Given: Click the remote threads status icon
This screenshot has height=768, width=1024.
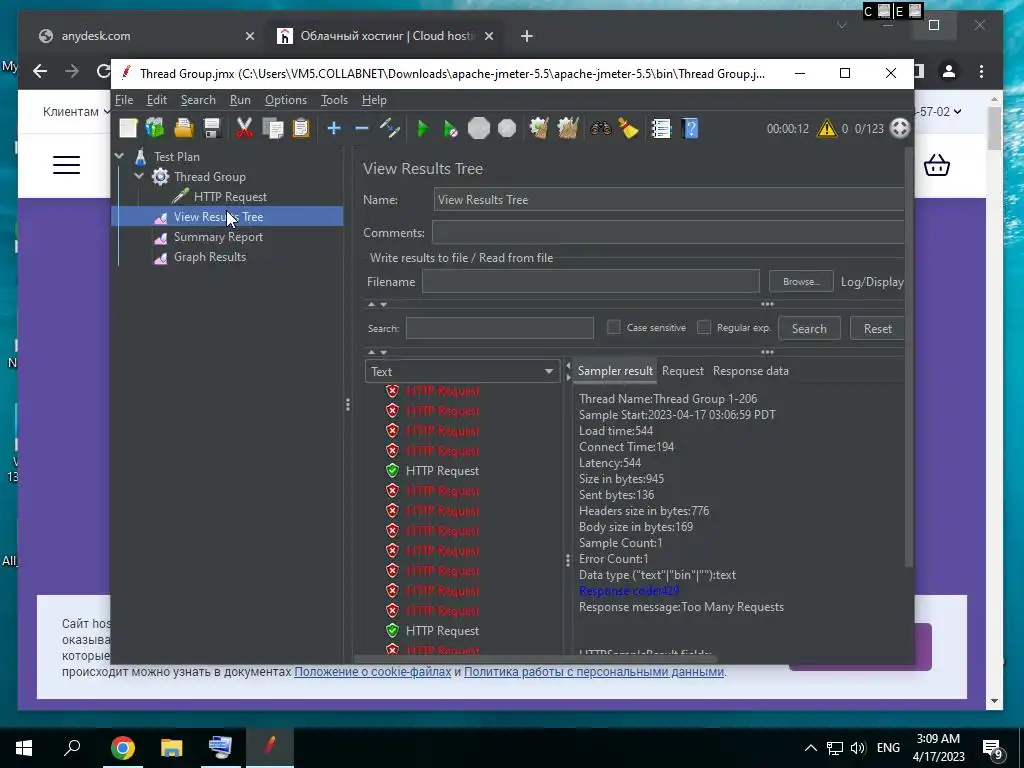Looking at the screenshot, I should tap(900, 128).
